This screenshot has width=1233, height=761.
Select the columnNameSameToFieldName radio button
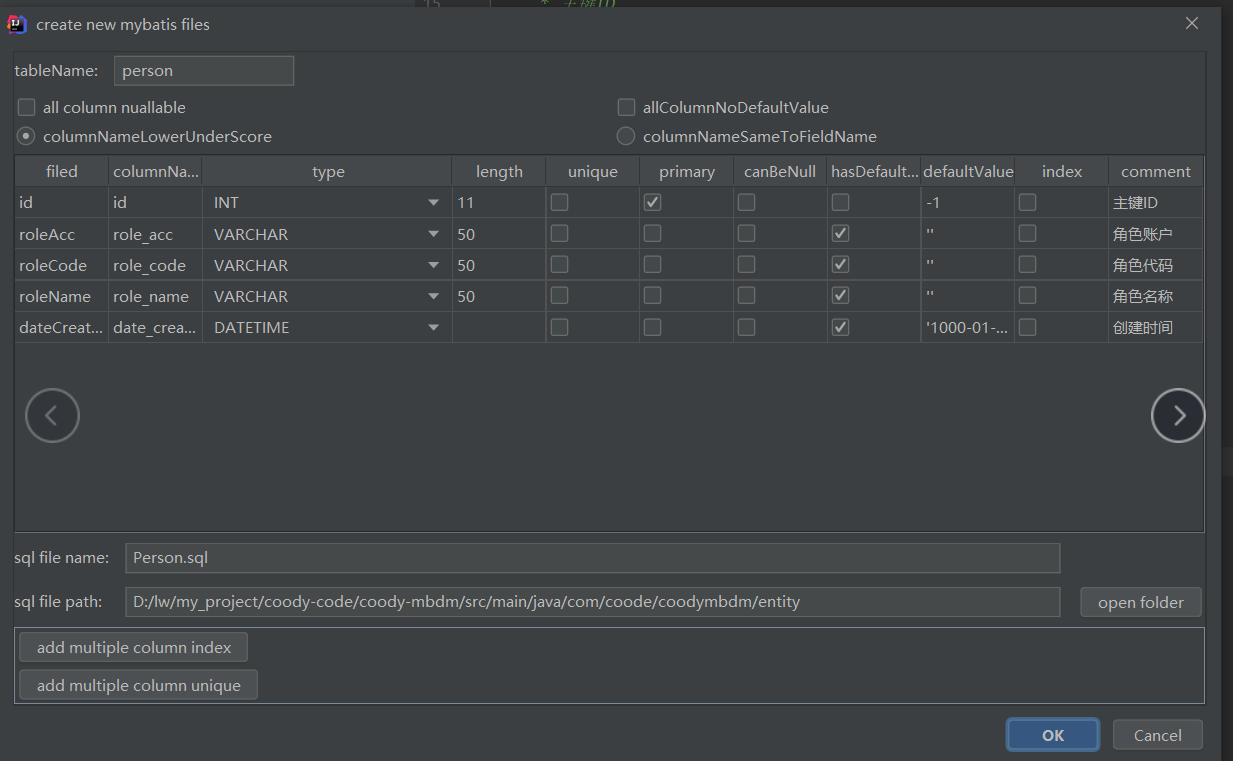pyautogui.click(x=625, y=136)
